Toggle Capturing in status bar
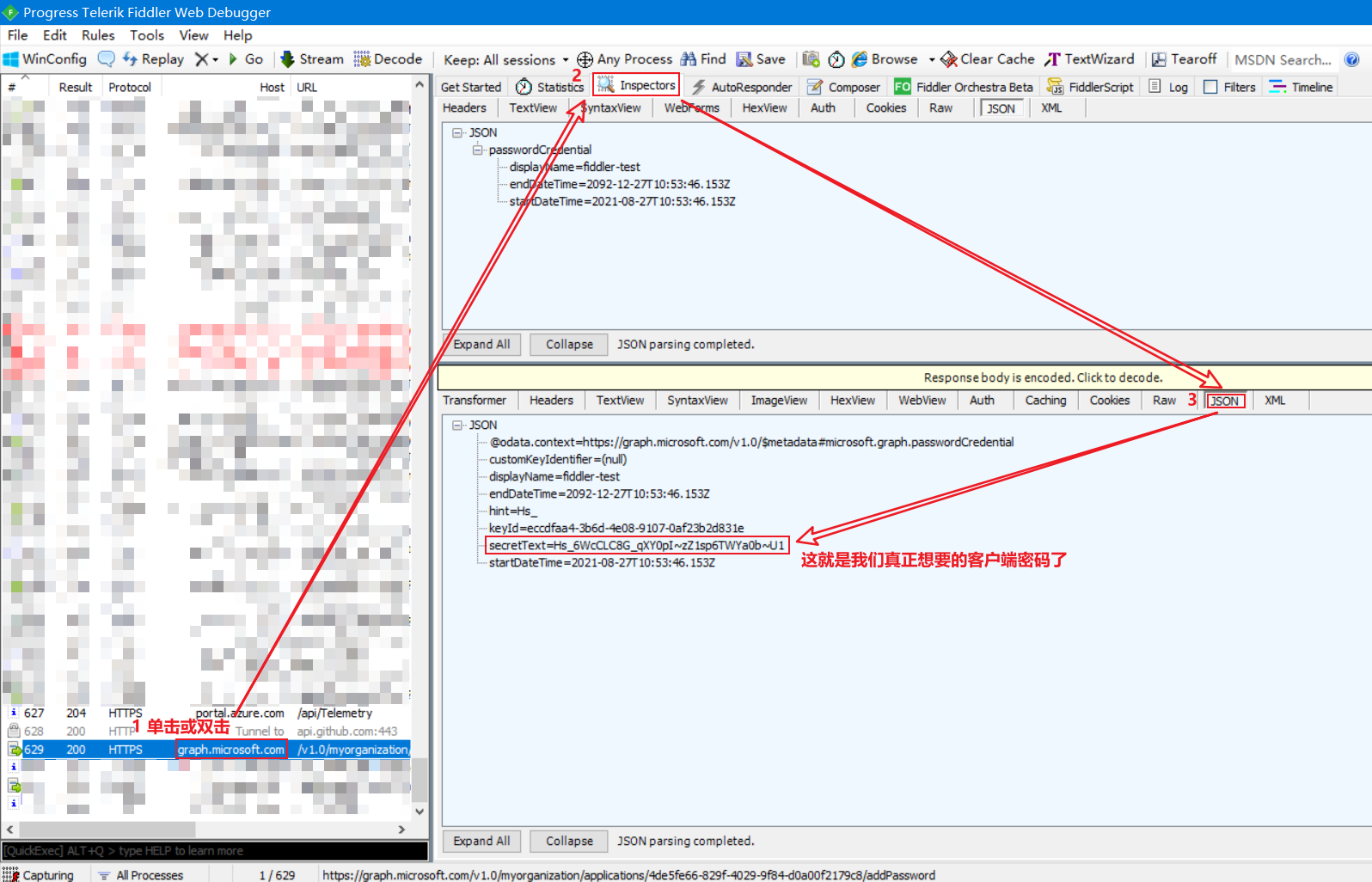1372x882 pixels. [x=39, y=874]
